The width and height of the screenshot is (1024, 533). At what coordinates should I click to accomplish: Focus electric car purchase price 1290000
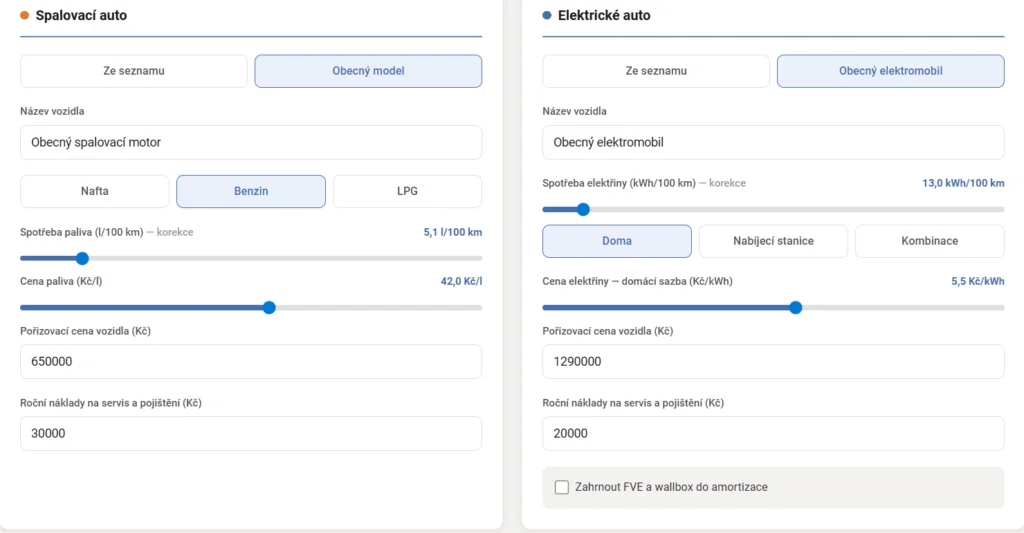tap(773, 361)
